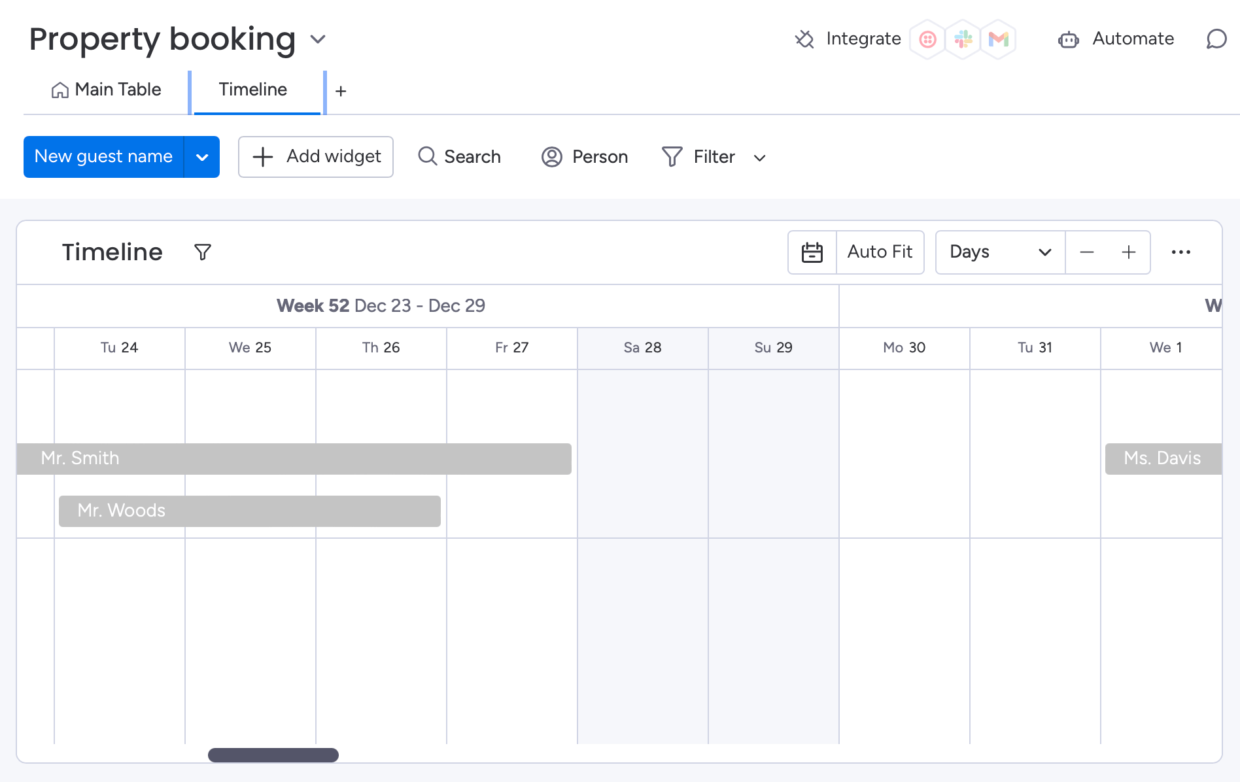Filter board items by Person

tap(584, 157)
